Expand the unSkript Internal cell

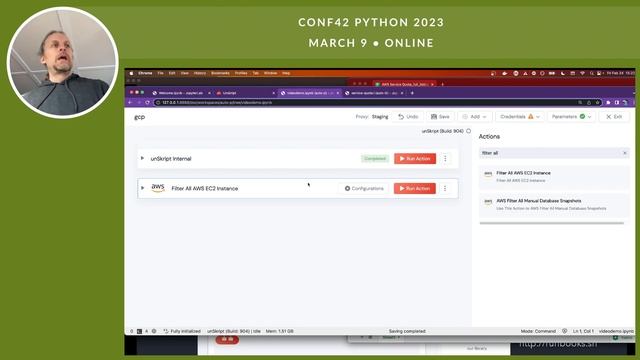[x=142, y=158]
